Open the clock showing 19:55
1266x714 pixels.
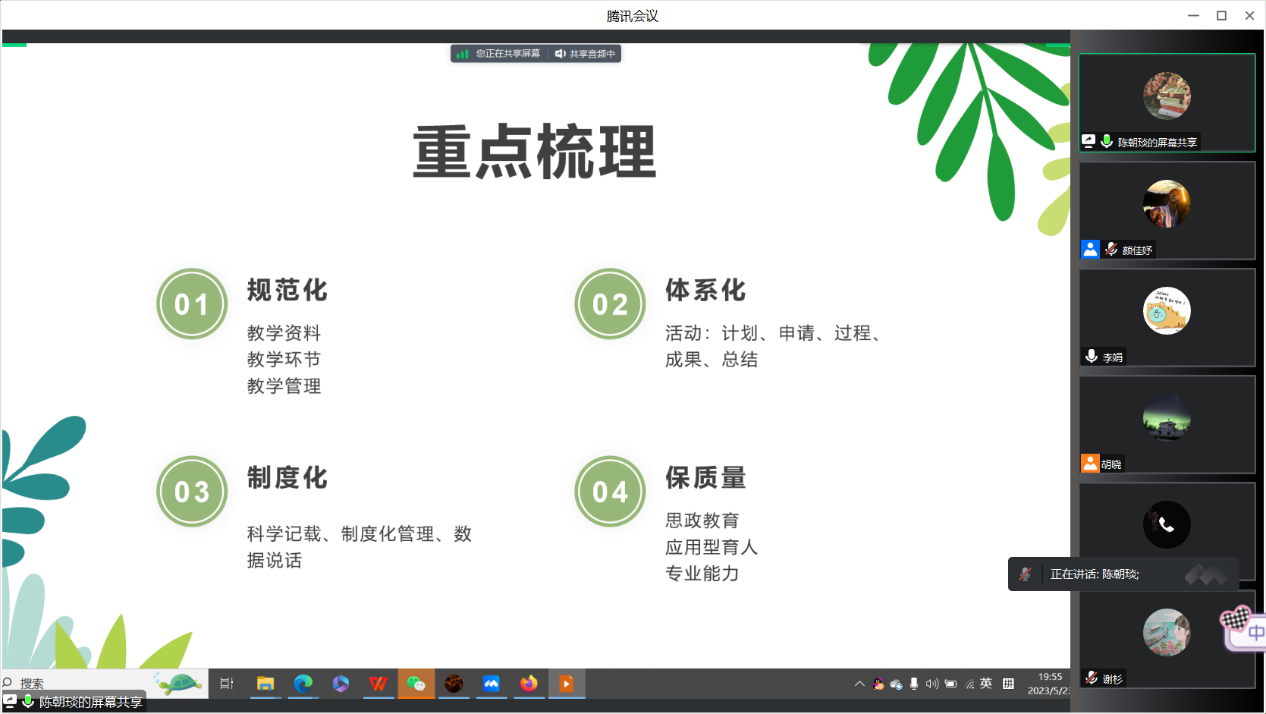[x=1050, y=677]
